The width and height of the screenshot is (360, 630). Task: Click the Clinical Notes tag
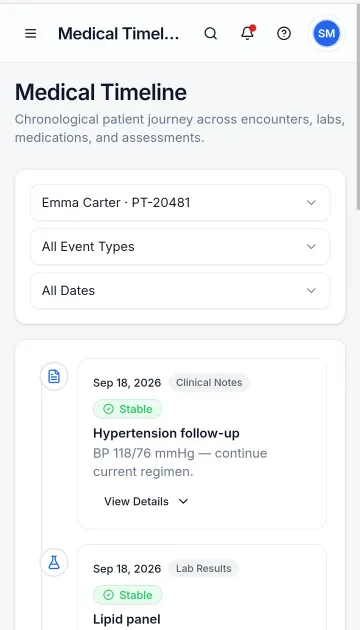[209, 382]
